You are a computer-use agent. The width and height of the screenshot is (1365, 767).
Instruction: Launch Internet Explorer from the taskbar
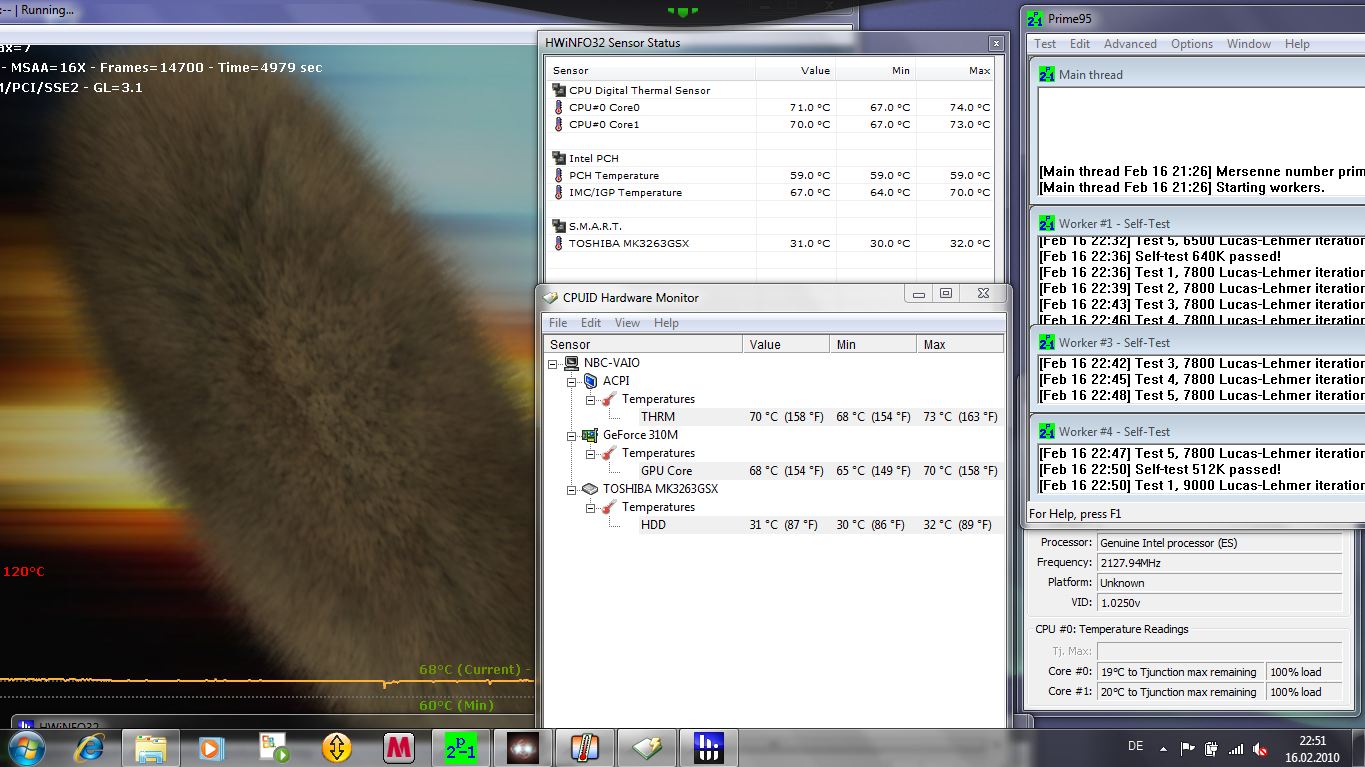coord(90,748)
